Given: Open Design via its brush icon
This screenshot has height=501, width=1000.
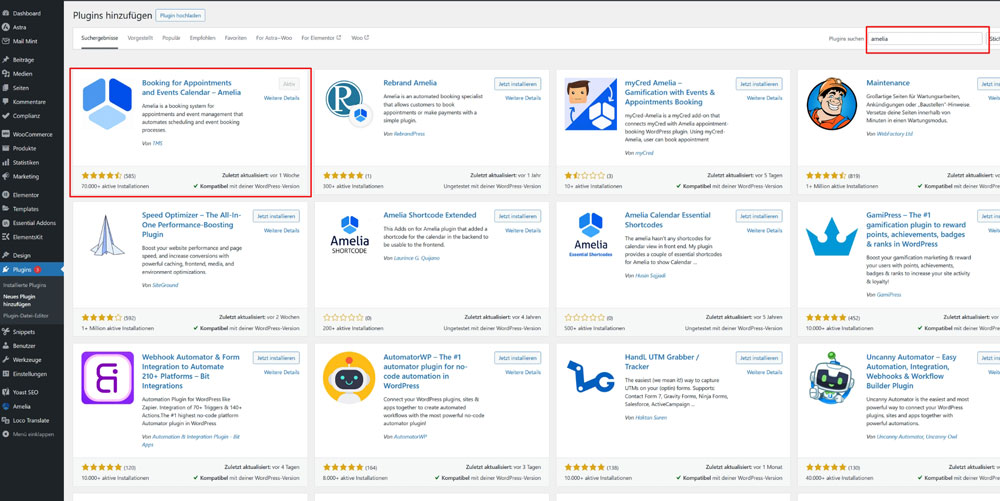Looking at the screenshot, I should 6,255.
